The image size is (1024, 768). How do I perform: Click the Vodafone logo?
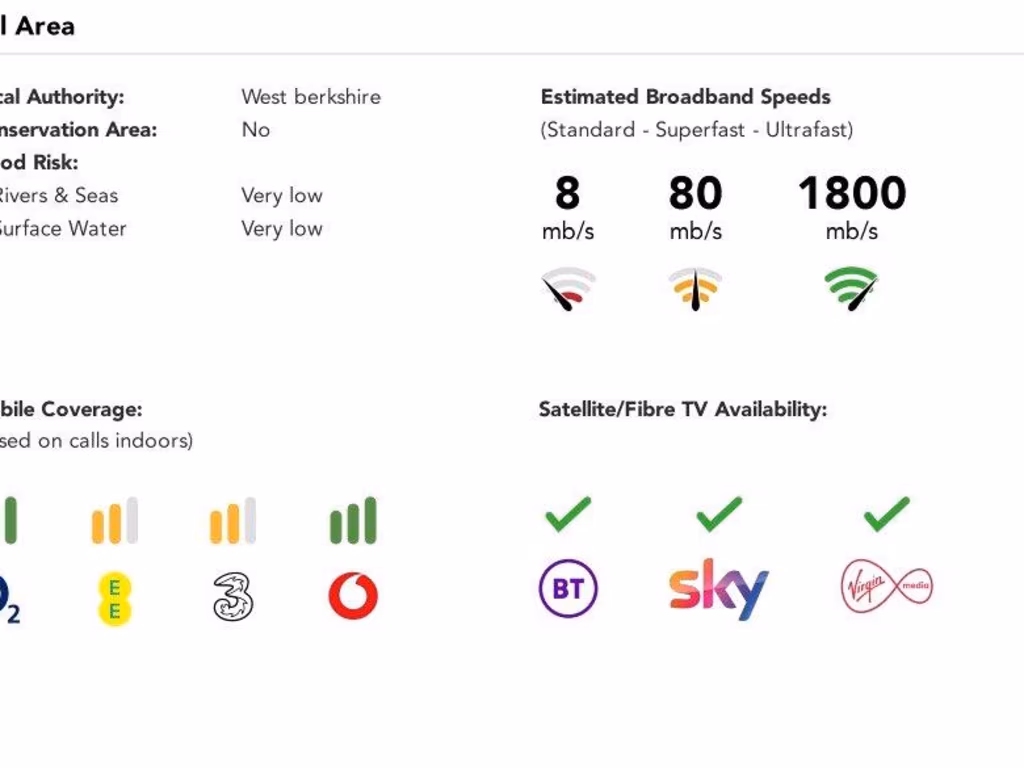[x=353, y=596]
